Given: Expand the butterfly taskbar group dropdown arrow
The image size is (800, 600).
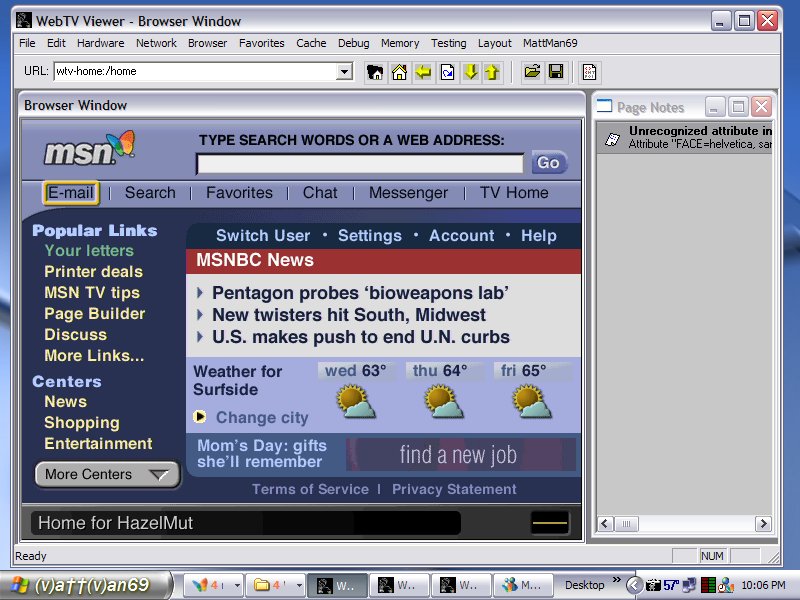Looking at the screenshot, I should click(237, 585).
